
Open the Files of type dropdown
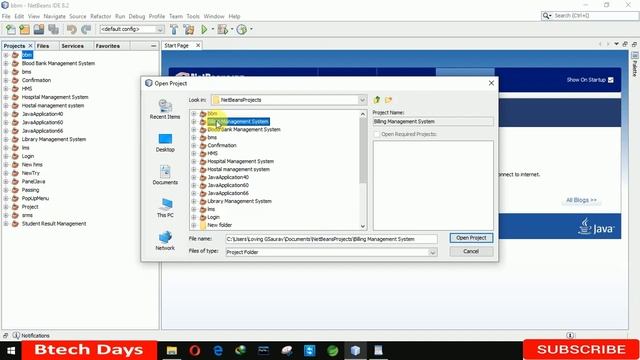pos(432,252)
